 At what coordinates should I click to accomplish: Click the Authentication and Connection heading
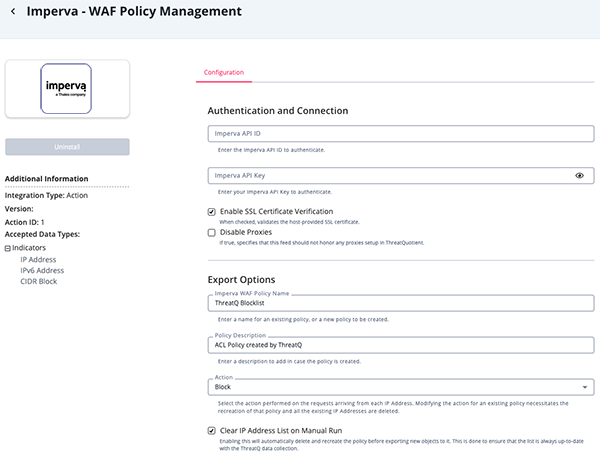pyautogui.click(x=277, y=110)
